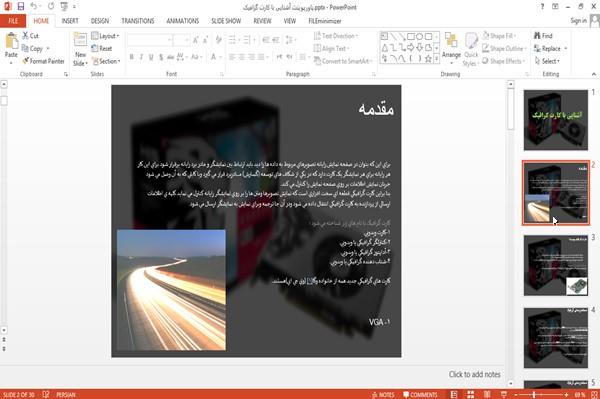
Task: Open the FILE tab
Action: coord(13,21)
